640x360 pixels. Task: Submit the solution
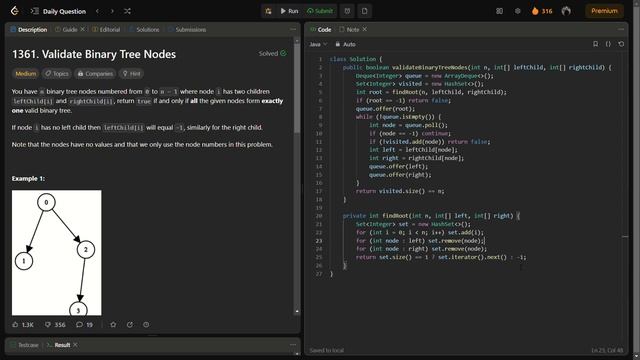tap(320, 11)
